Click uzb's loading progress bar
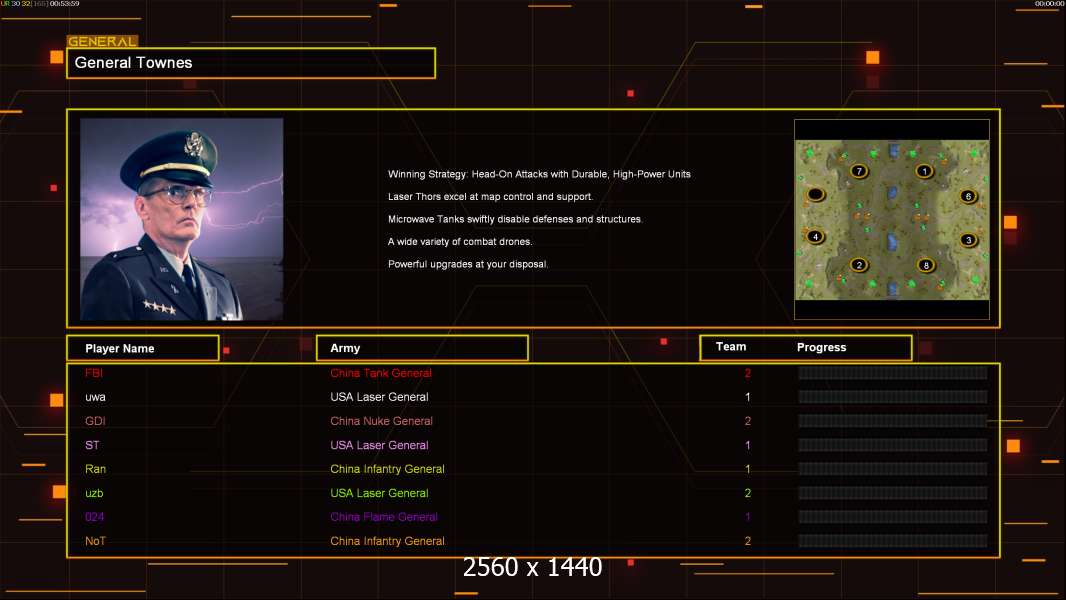1066x600 pixels. pos(893,493)
